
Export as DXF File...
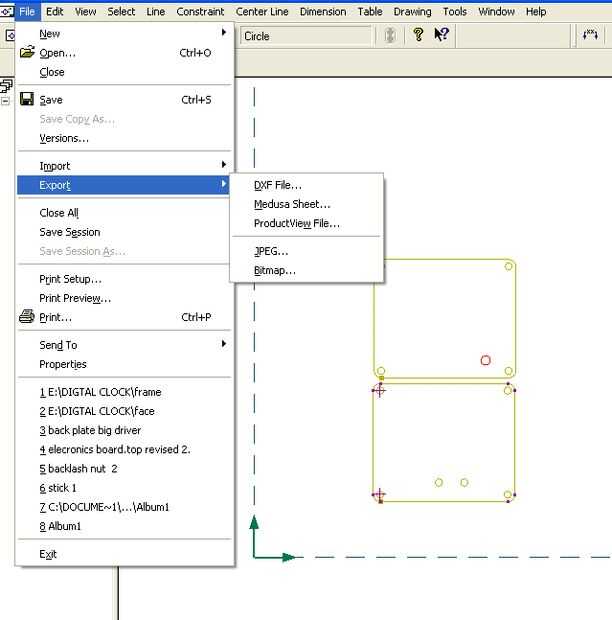coord(306,185)
